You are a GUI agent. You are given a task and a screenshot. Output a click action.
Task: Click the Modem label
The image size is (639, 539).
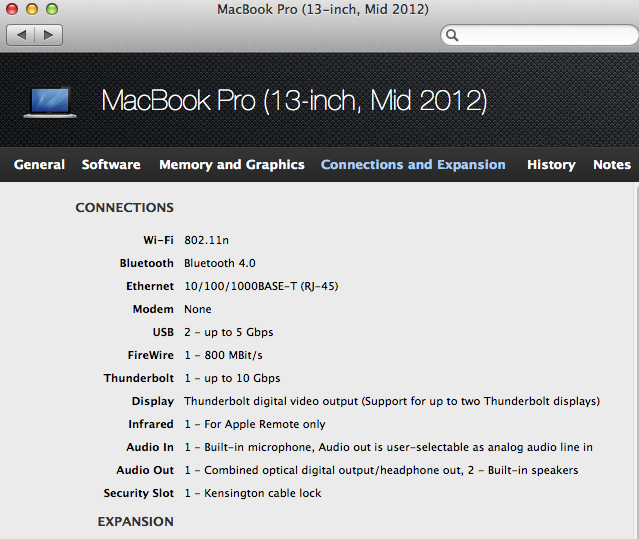point(153,309)
